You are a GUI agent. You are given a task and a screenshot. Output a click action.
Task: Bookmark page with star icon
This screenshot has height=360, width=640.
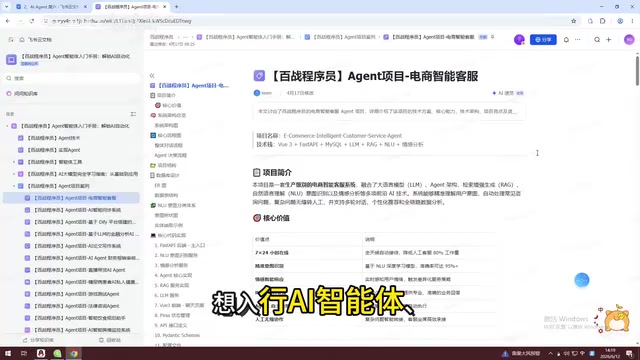point(573,21)
